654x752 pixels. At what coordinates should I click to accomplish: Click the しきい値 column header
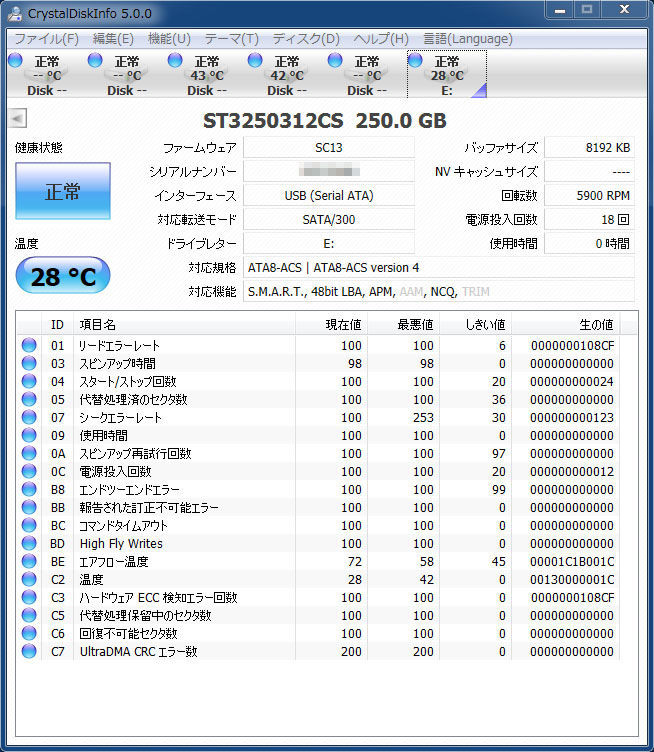click(476, 325)
